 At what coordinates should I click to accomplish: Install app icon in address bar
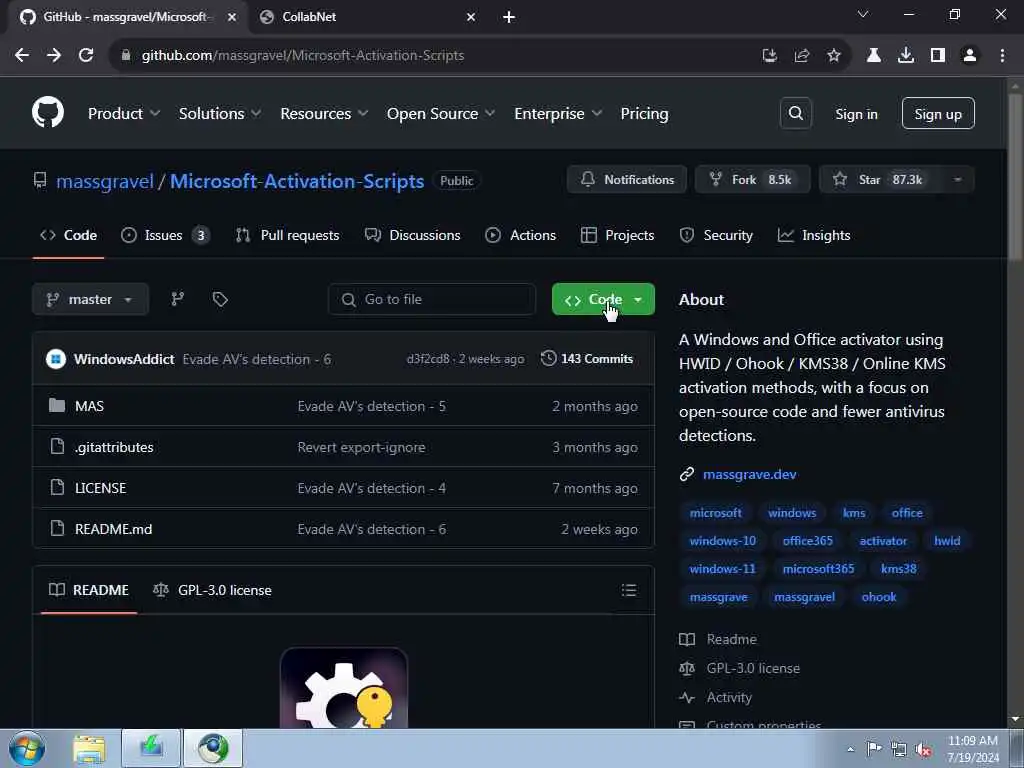(x=770, y=56)
